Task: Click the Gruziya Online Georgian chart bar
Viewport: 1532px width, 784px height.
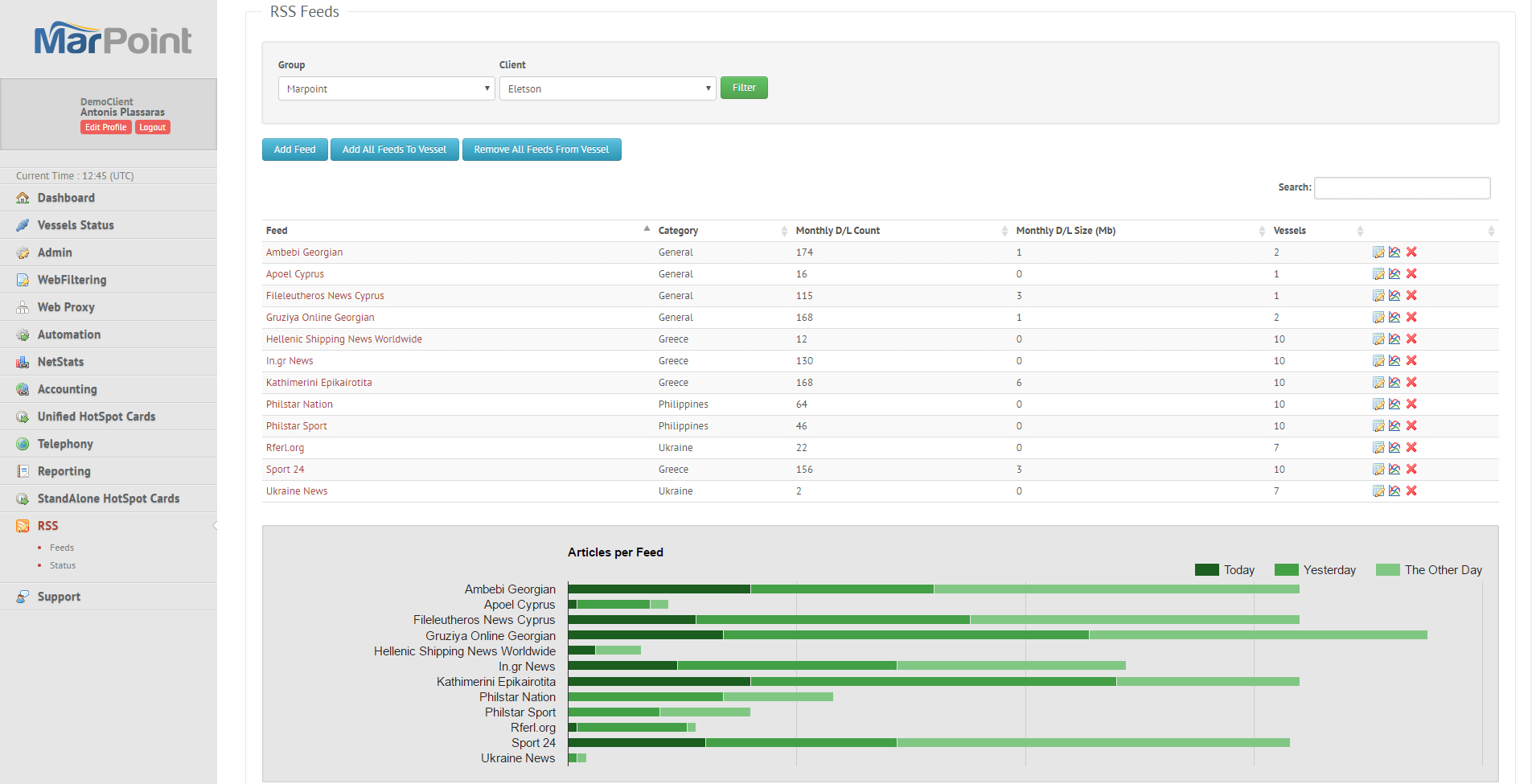Action: coord(997,635)
